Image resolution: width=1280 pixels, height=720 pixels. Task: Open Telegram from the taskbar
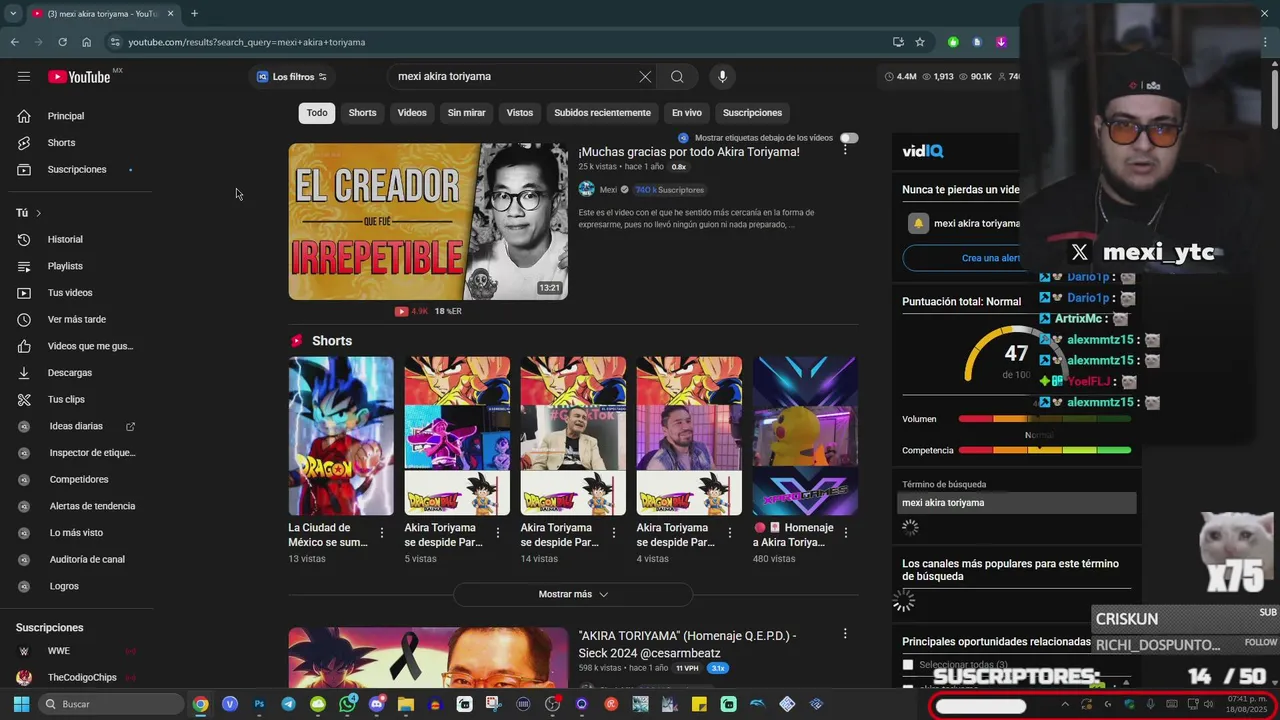[288, 704]
